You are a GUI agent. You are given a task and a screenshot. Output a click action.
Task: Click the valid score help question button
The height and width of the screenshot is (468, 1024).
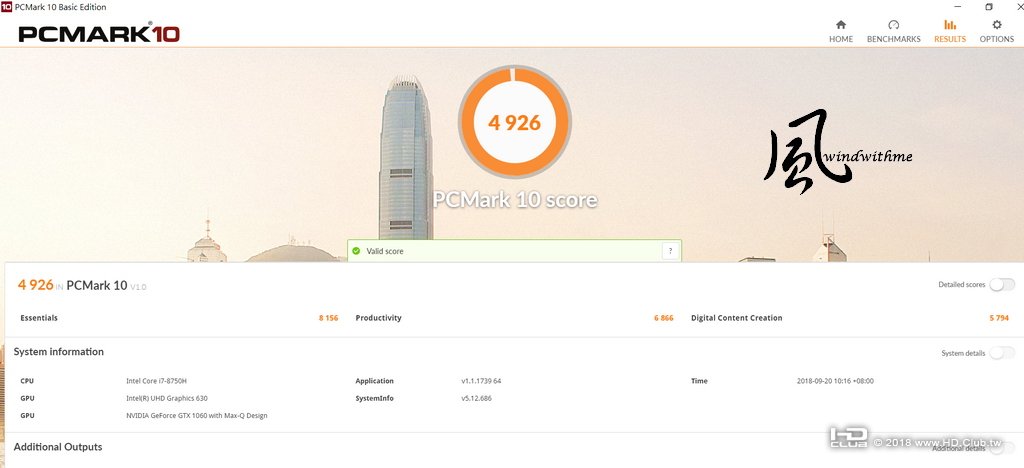tap(670, 251)
